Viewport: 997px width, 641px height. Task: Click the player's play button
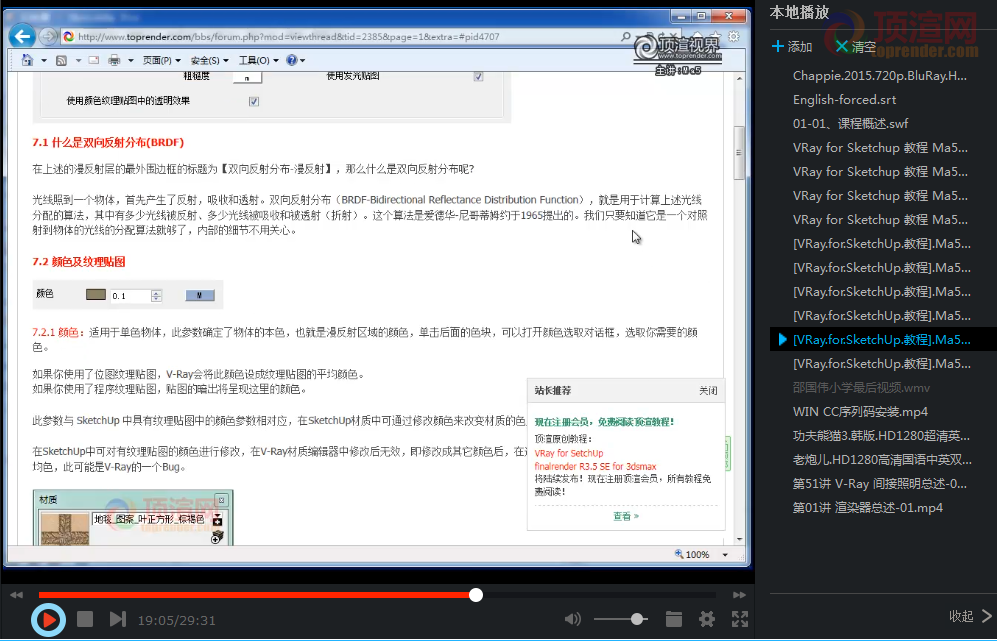click(x=48, y=619)
